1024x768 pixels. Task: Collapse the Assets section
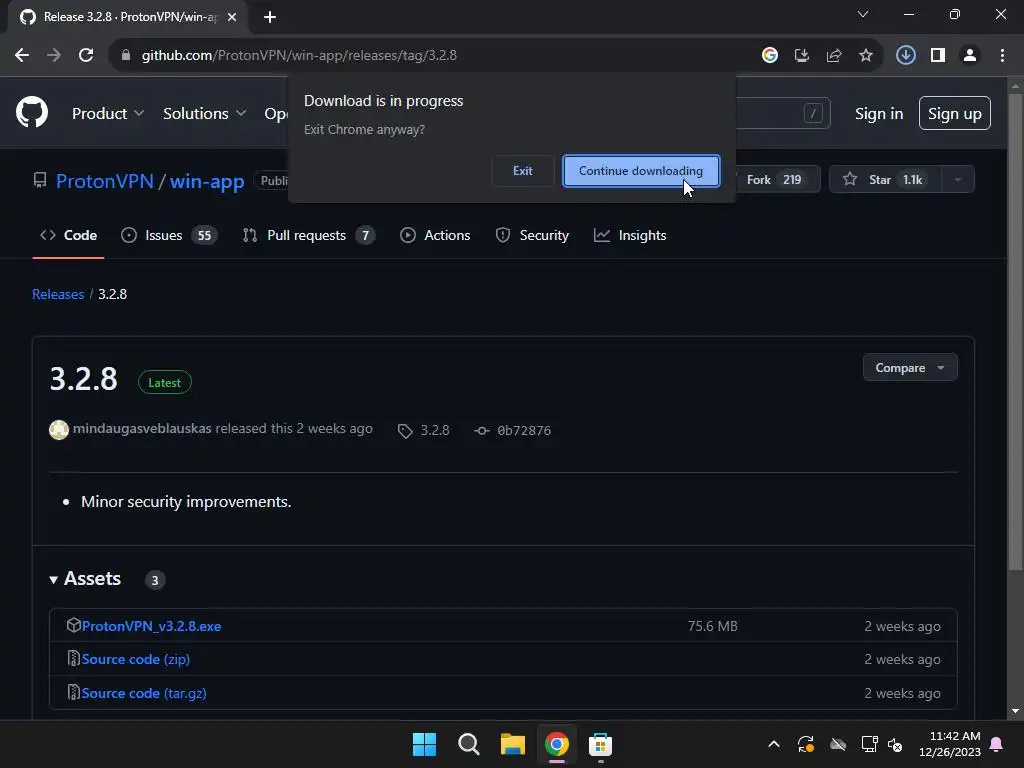(x=85, y=579)
